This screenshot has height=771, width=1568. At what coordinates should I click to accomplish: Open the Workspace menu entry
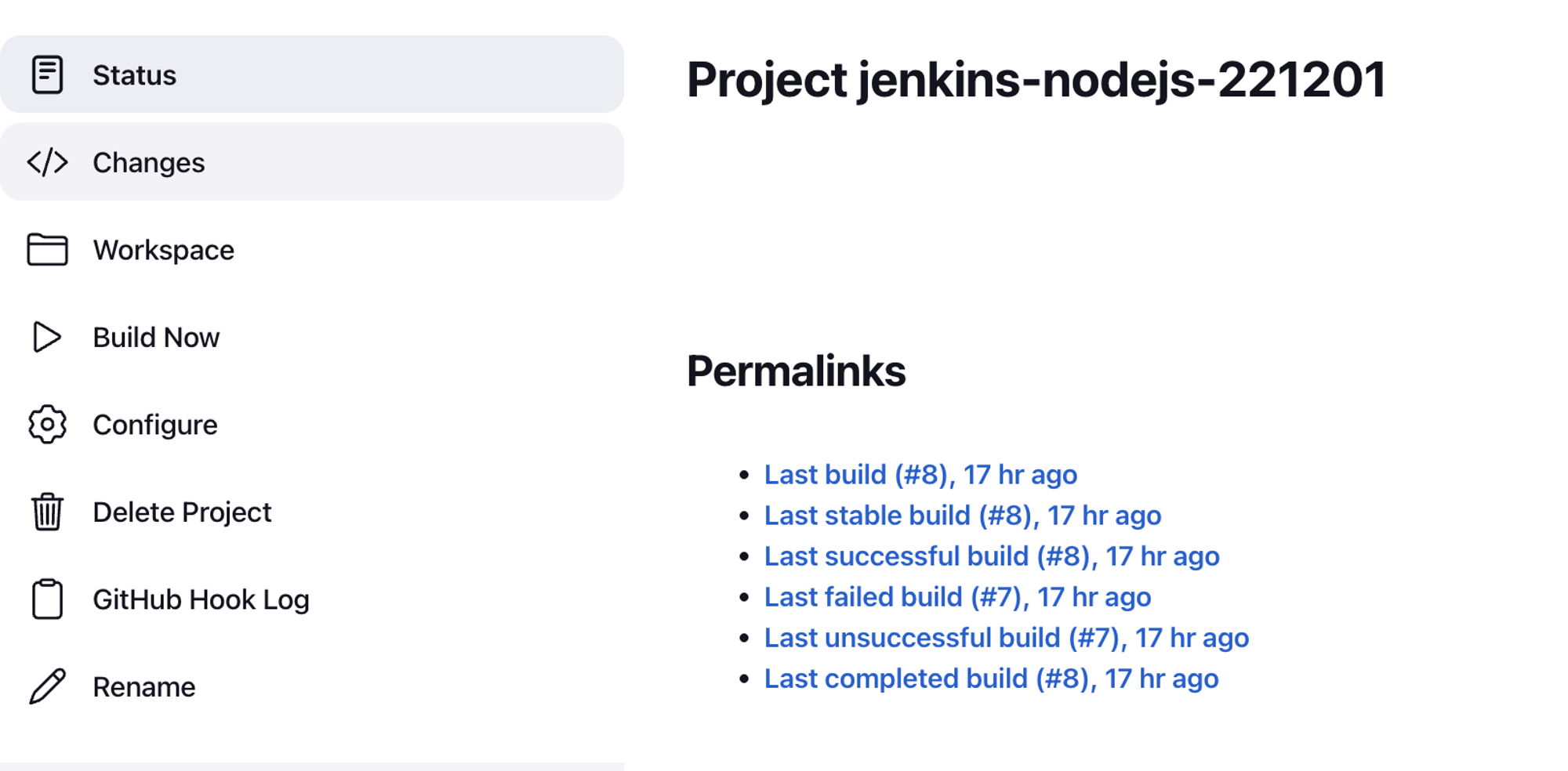(312, 250)
